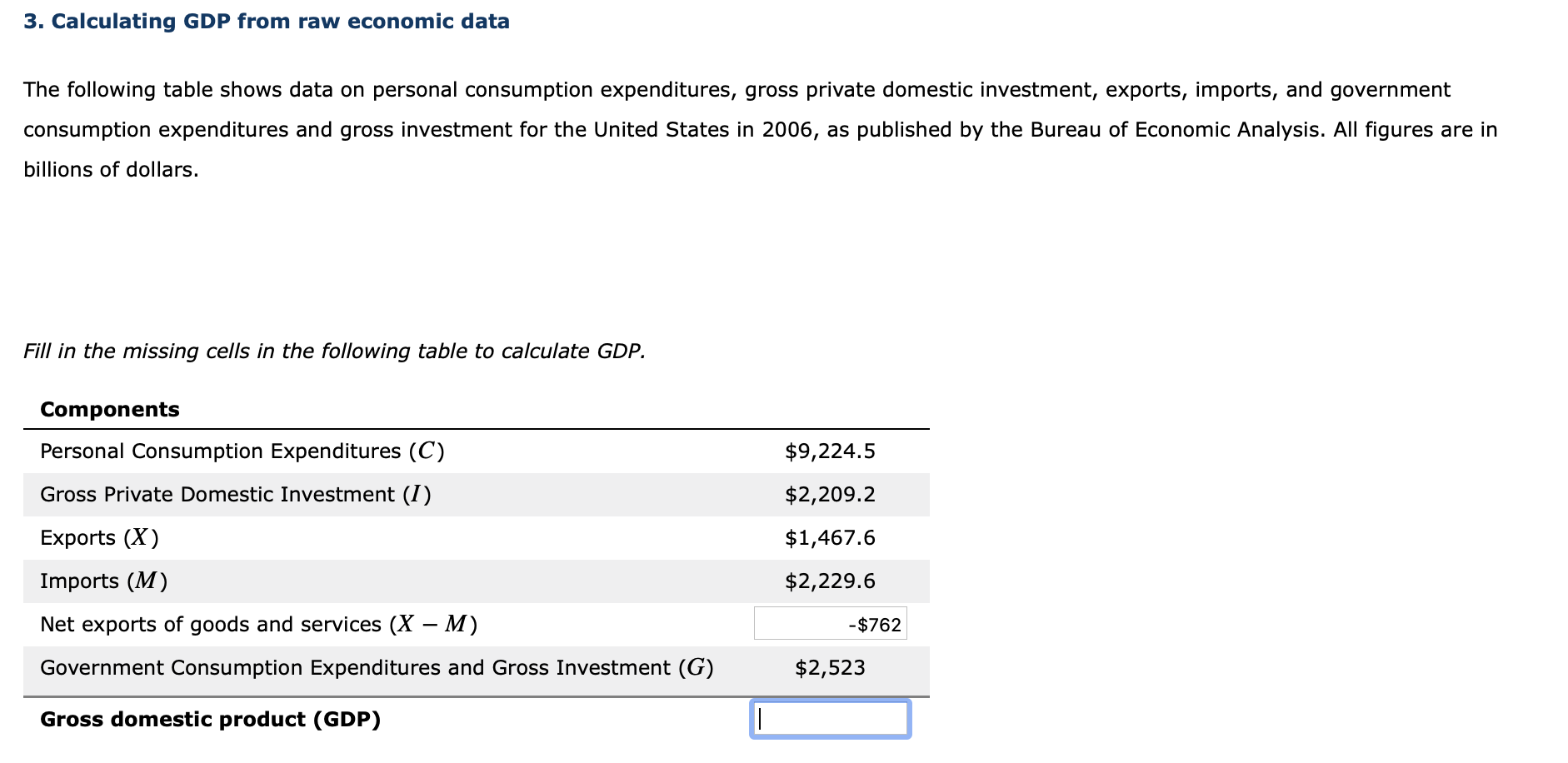Select the Personal Consumption Expenditures row

(242, 451)
